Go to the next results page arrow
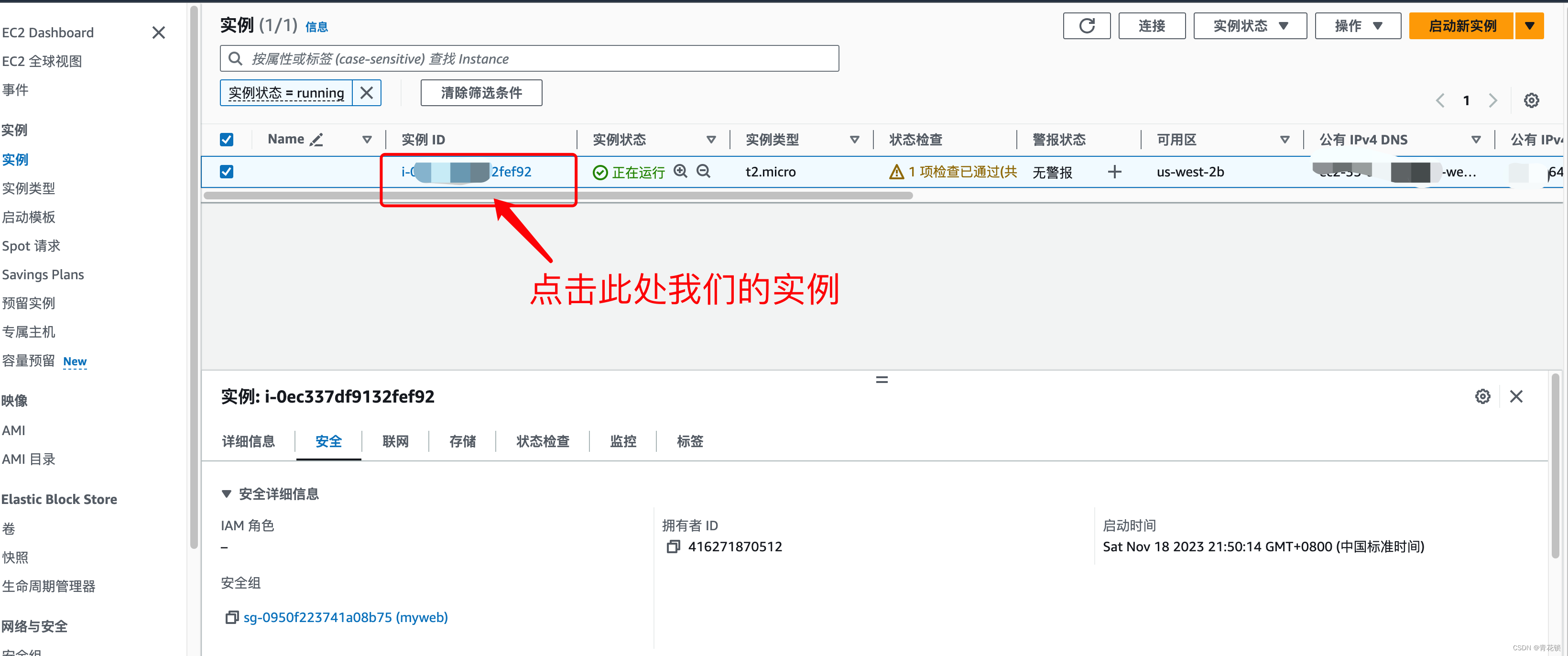The width and height of the screenshot is (1568, 656). 1492,100
